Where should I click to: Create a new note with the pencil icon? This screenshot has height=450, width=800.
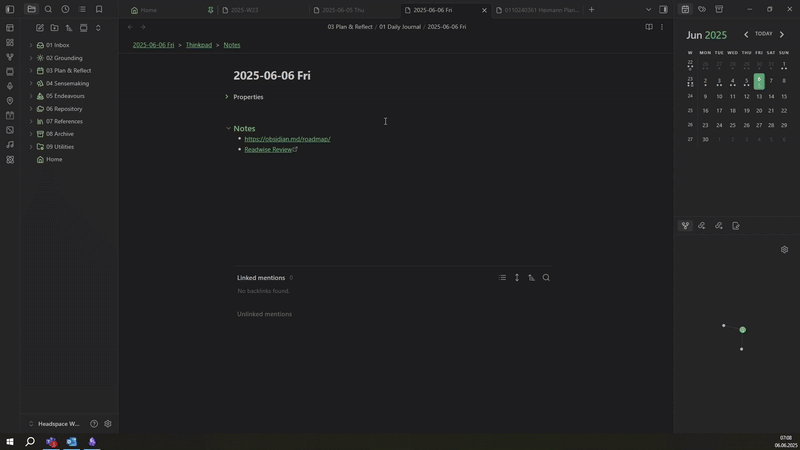click(x=40, y=28)
